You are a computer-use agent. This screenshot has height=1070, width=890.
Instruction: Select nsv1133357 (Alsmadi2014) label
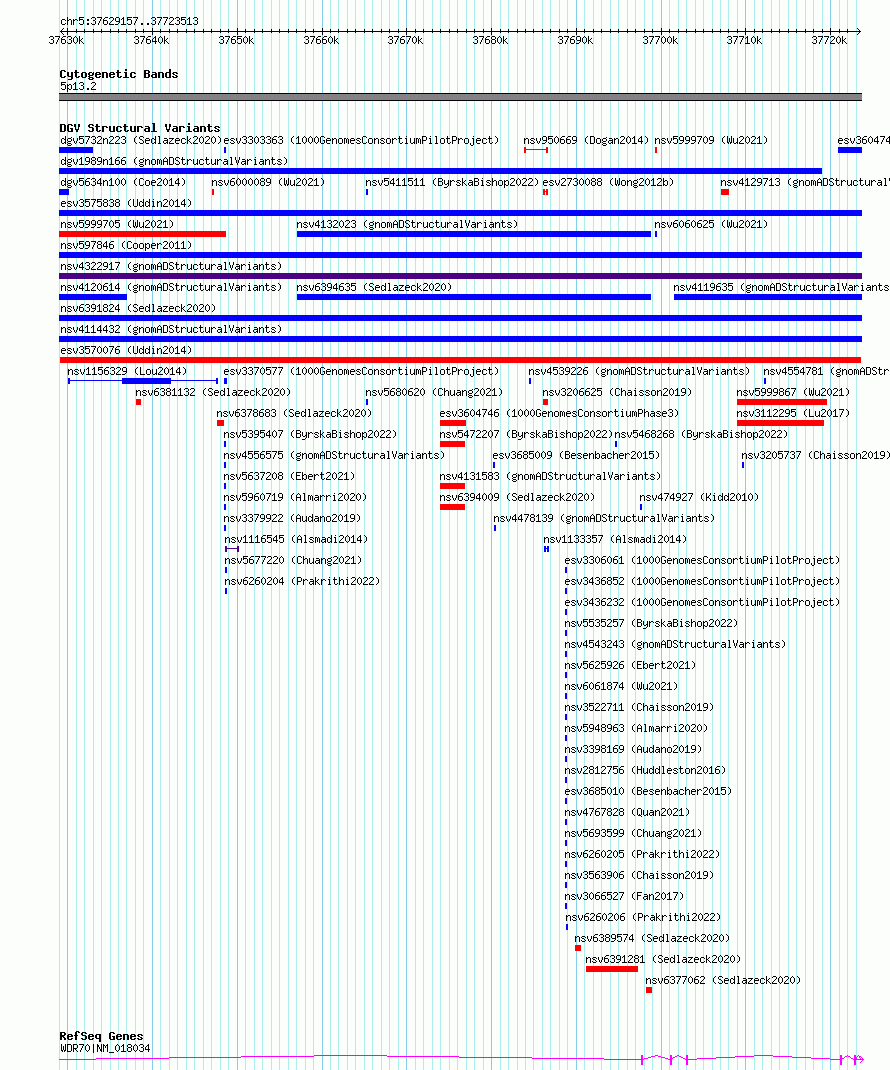(615, 540)
